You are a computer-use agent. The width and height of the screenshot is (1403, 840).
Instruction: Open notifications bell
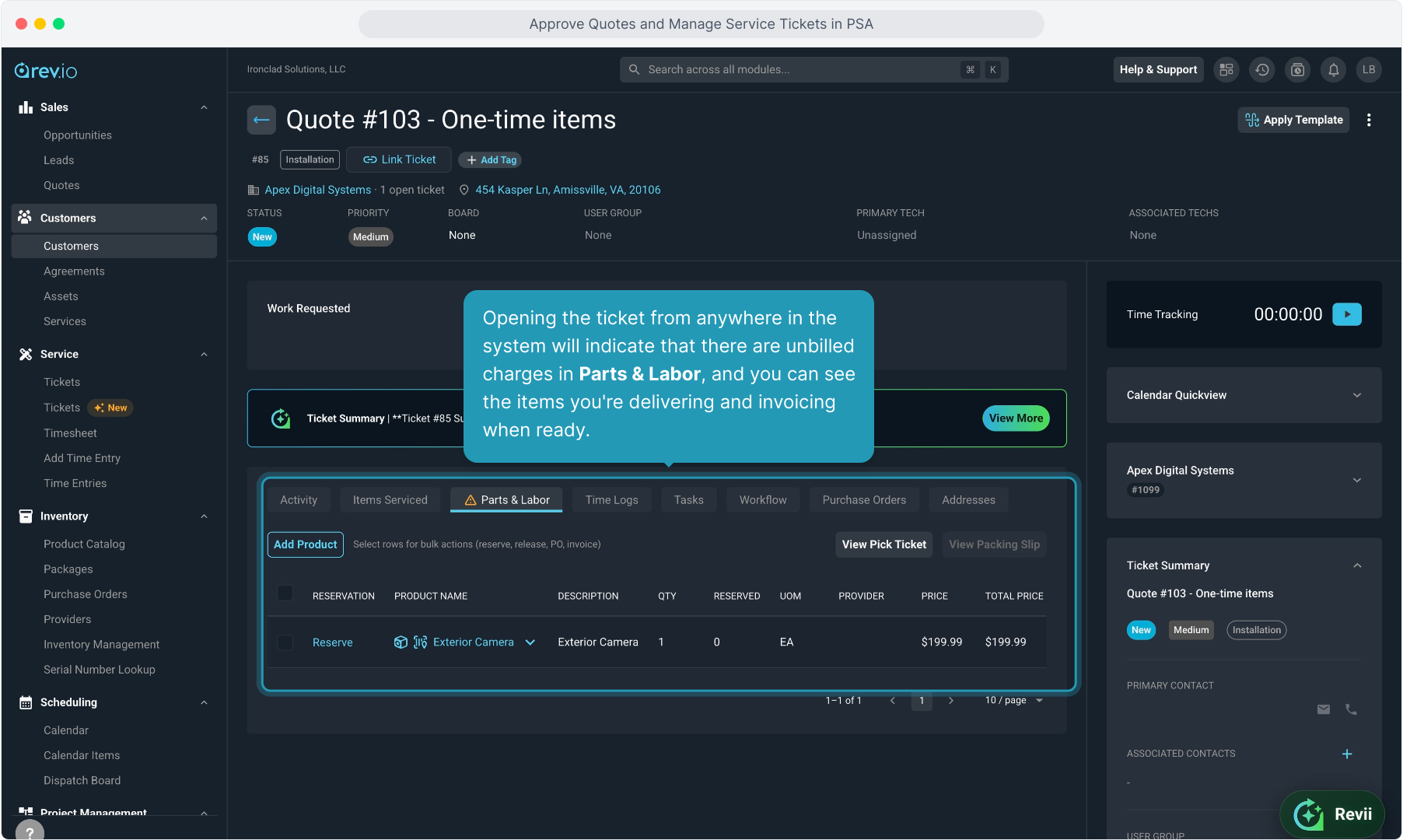click(x=1334, y=70)
